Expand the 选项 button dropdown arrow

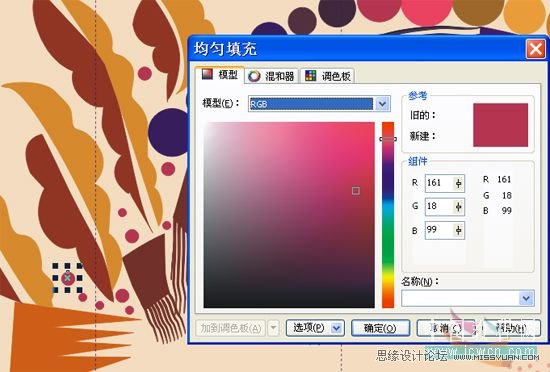click(337, 328)
